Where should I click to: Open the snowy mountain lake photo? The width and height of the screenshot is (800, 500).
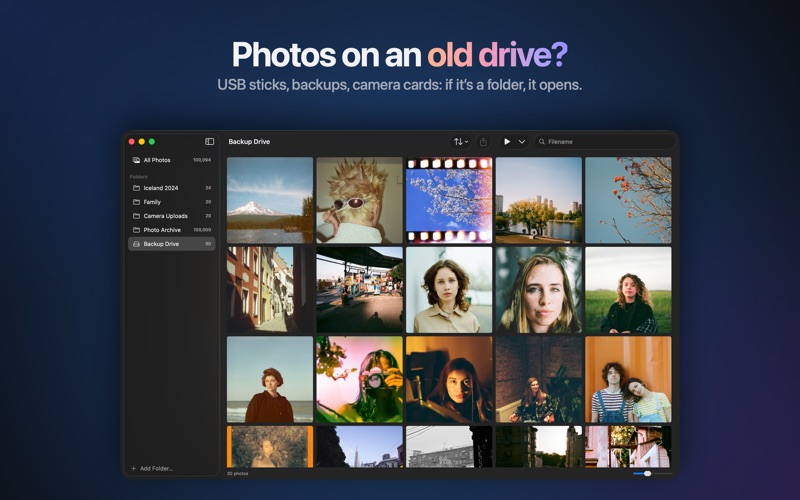coord(270,200)
